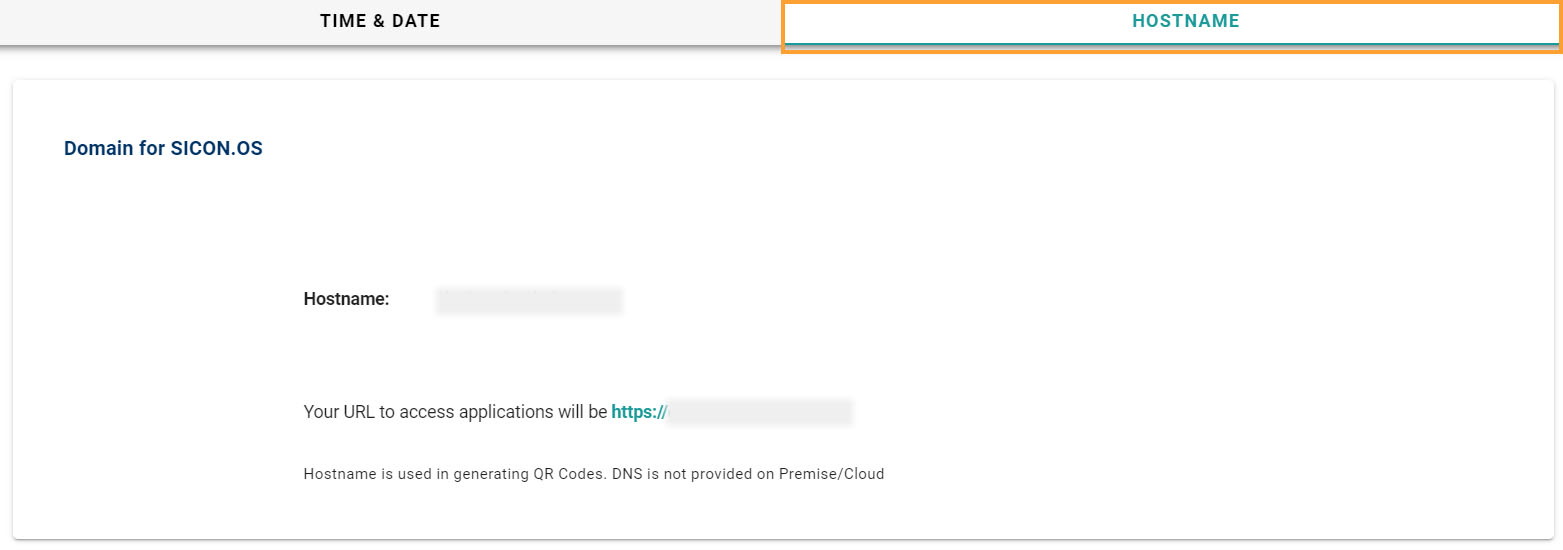Open the https:// application URL link
This screenshot has width=1563, height=550.
coord(638,412)
